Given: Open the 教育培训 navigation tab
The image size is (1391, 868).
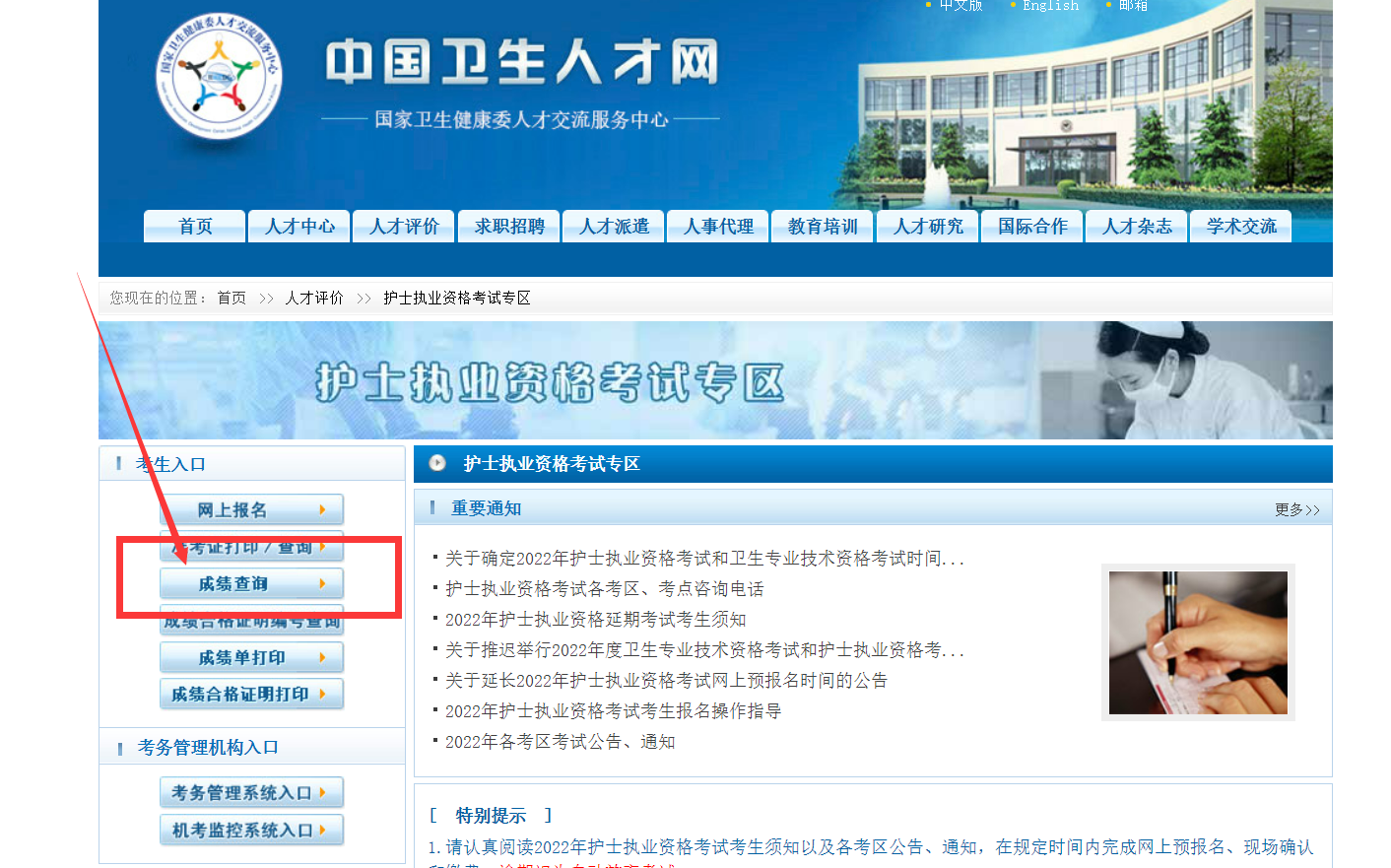Looking at the screenshot, I should (823, 227).
